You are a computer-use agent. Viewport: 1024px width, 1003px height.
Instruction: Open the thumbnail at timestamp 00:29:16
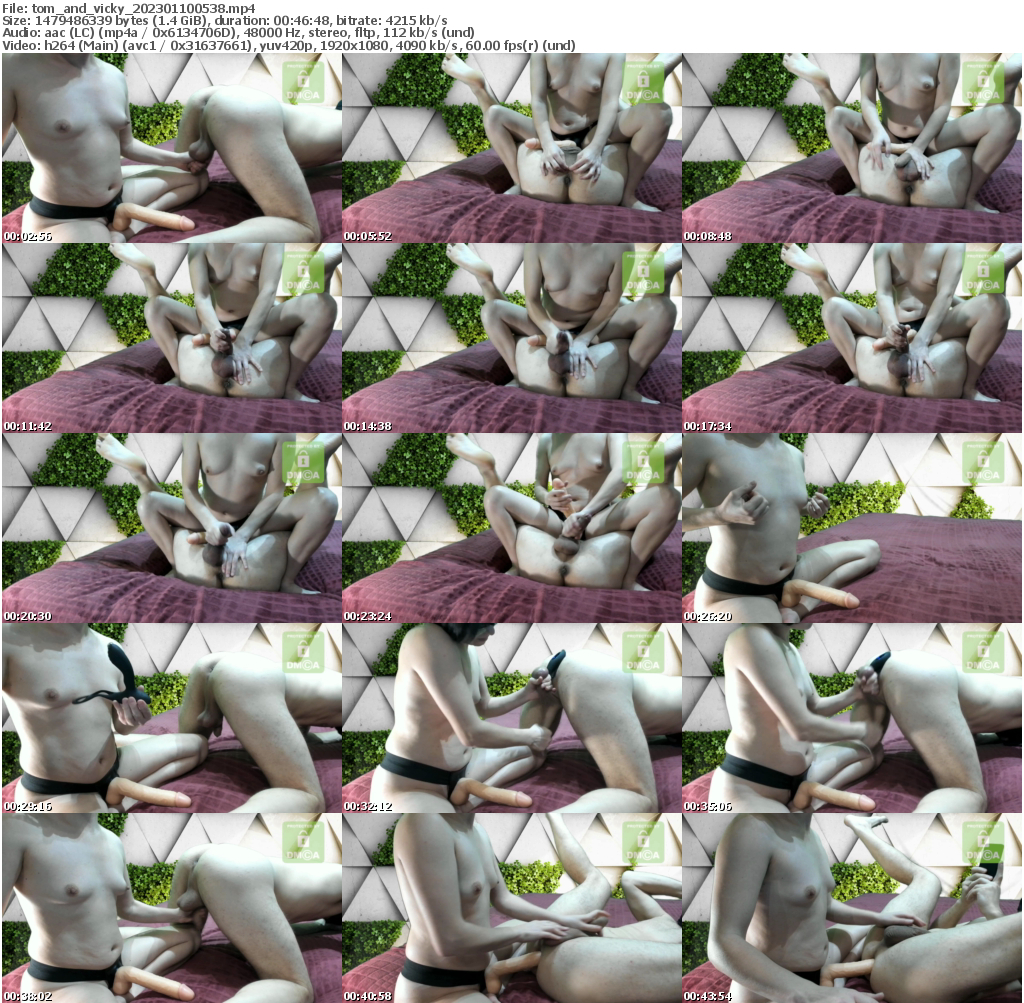(x=171, y=718)
